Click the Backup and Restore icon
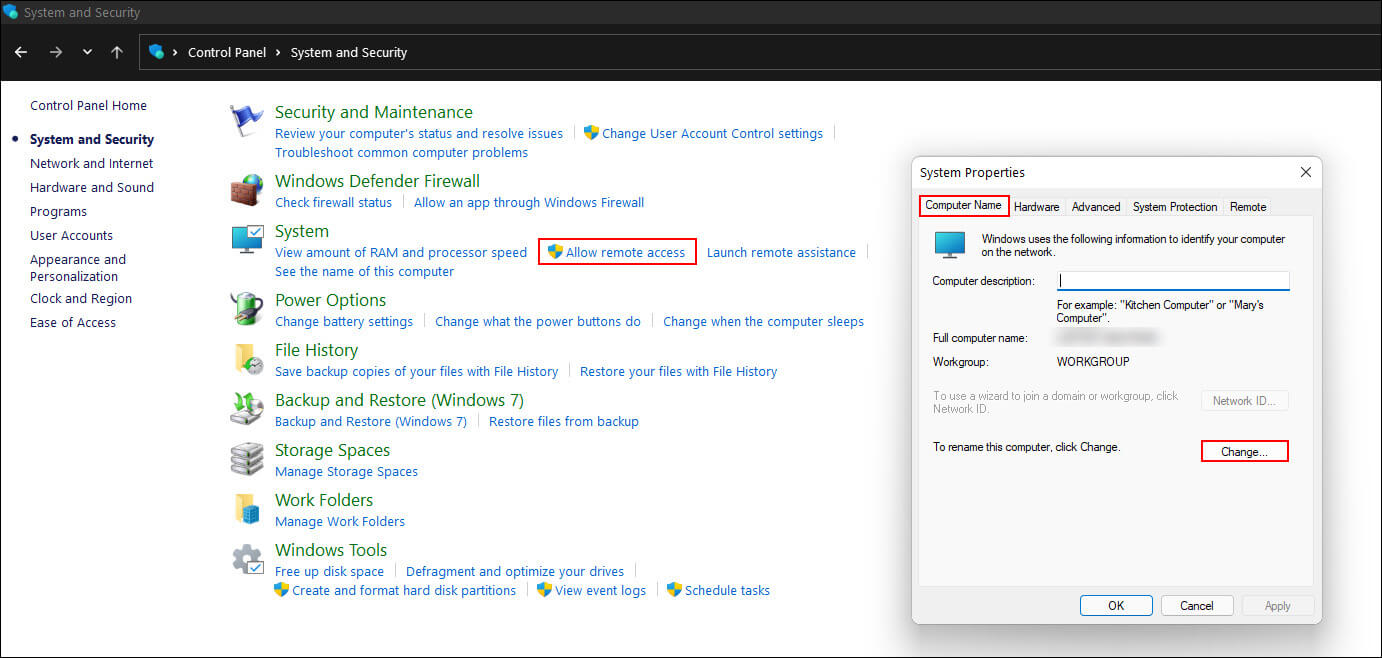The image size is (1382, 658). tap(247, 409)
